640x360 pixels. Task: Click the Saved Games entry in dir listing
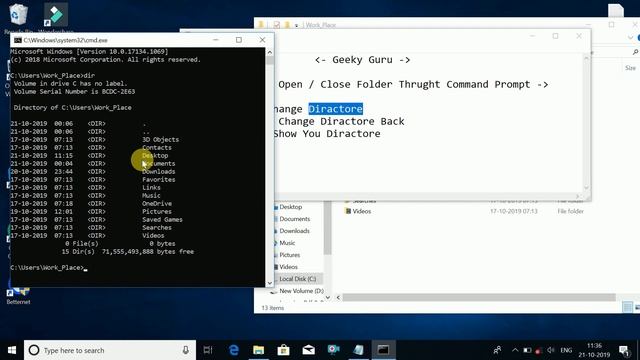(162, 219)
